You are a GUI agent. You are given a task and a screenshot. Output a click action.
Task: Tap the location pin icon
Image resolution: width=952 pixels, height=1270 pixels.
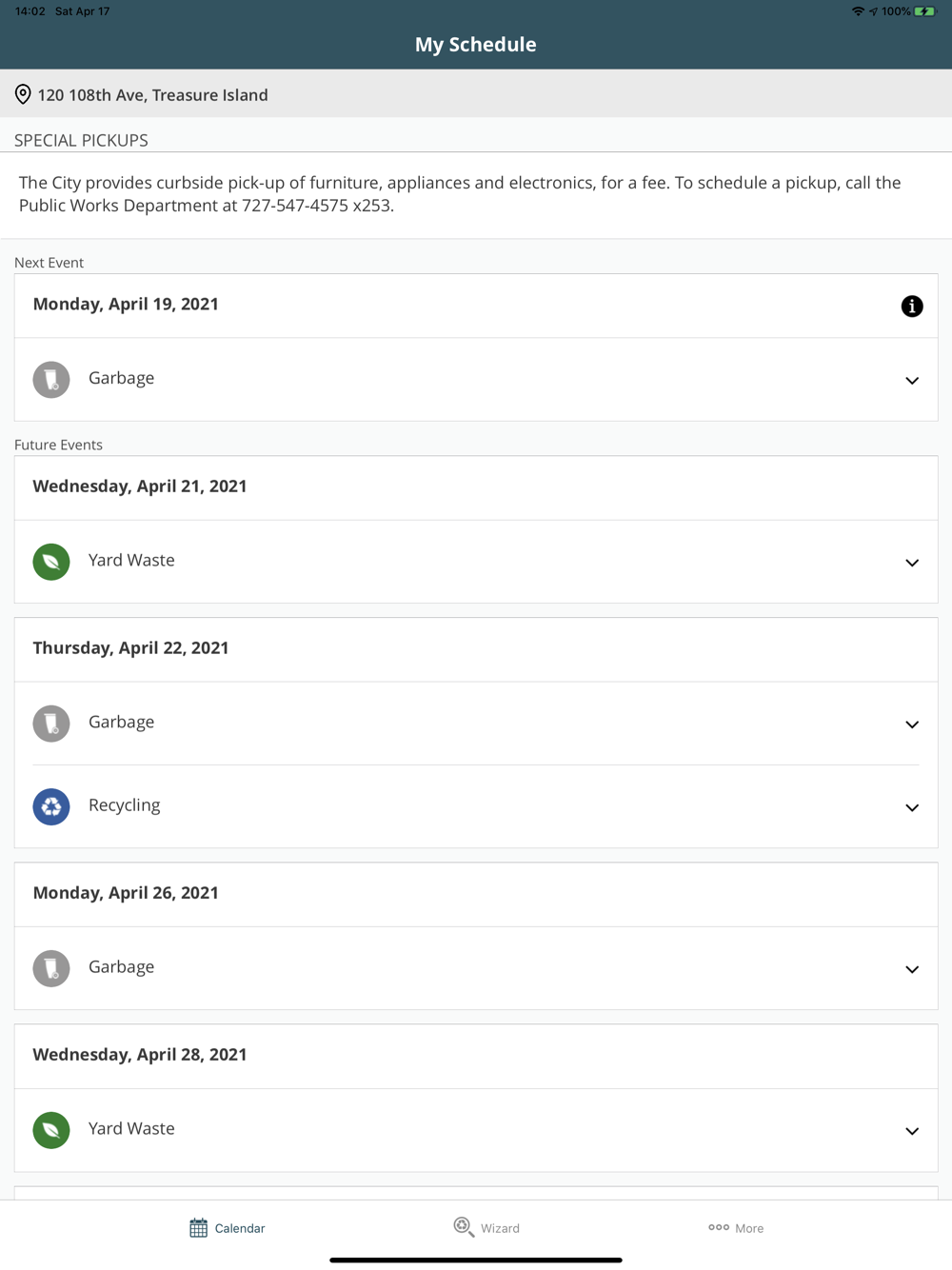click(23, 94)
